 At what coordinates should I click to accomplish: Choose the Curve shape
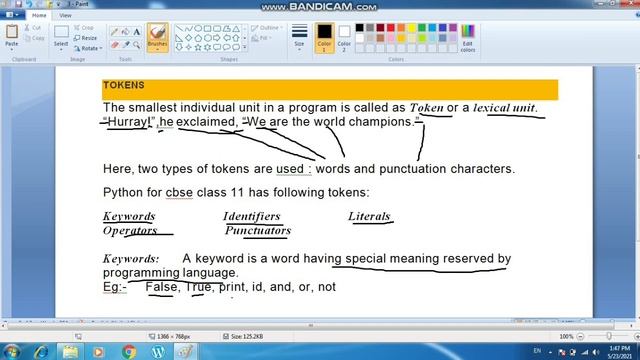189,29
